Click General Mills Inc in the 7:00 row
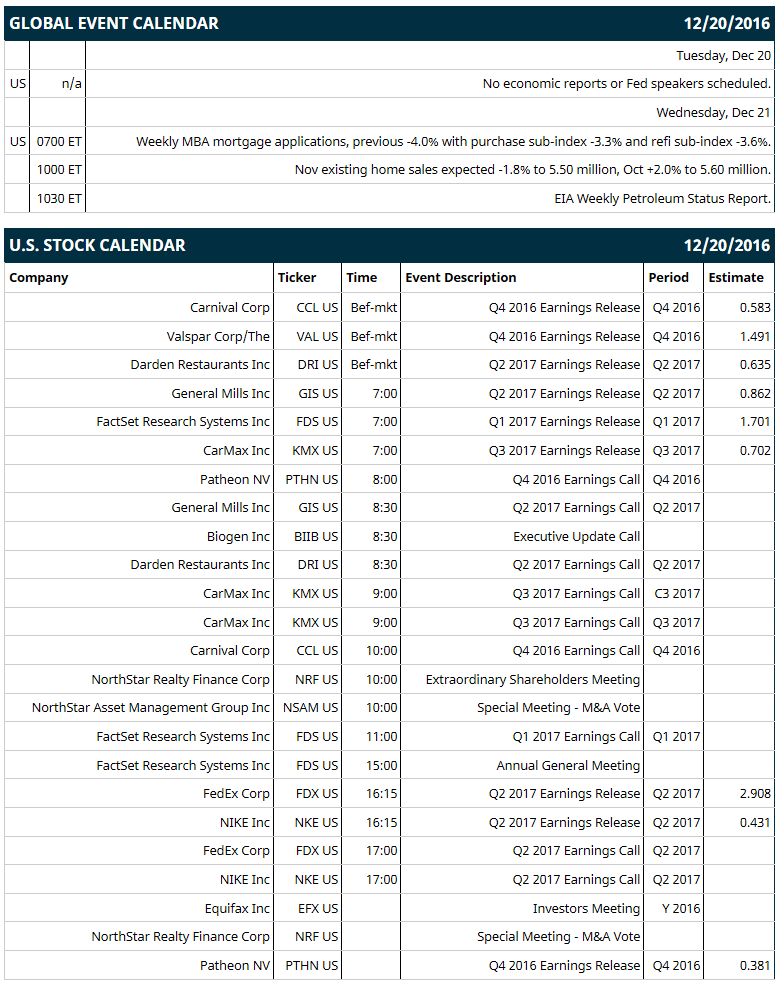 click(x=220, y=393)
